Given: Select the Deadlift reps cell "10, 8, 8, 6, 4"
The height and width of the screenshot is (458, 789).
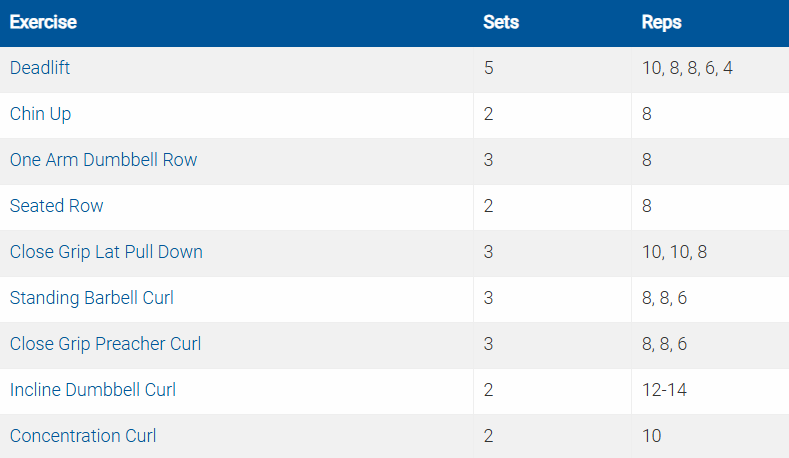Looking at the screenshot, I should pos(694,69).
